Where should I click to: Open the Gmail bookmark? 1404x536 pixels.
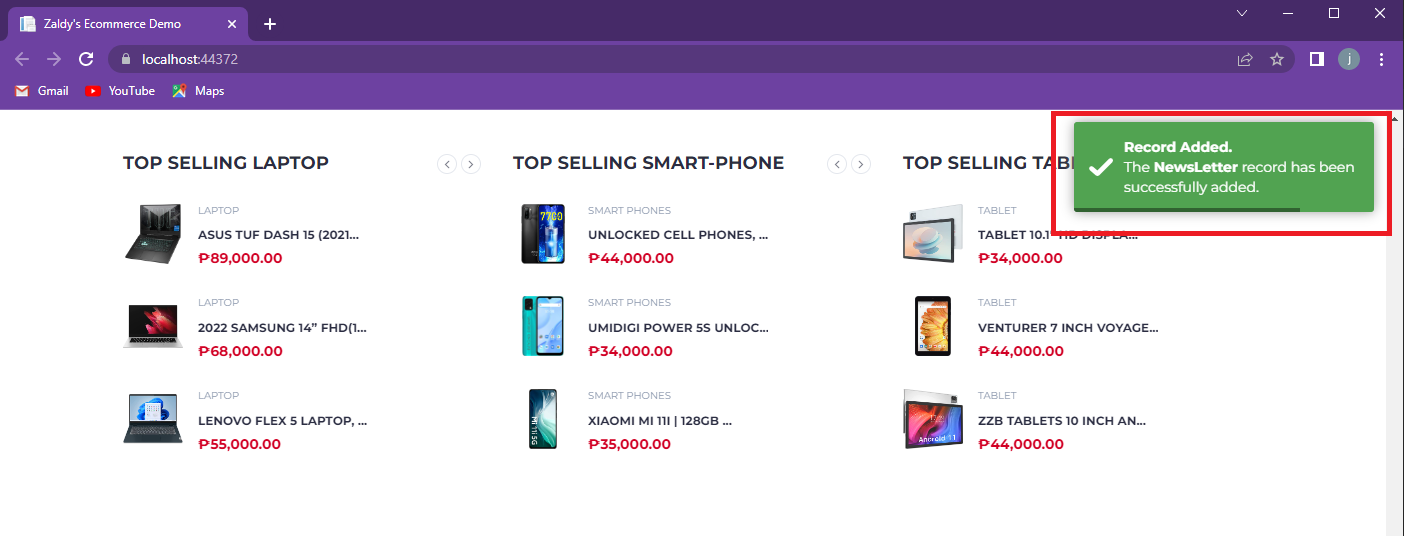(x=42, y=91)
